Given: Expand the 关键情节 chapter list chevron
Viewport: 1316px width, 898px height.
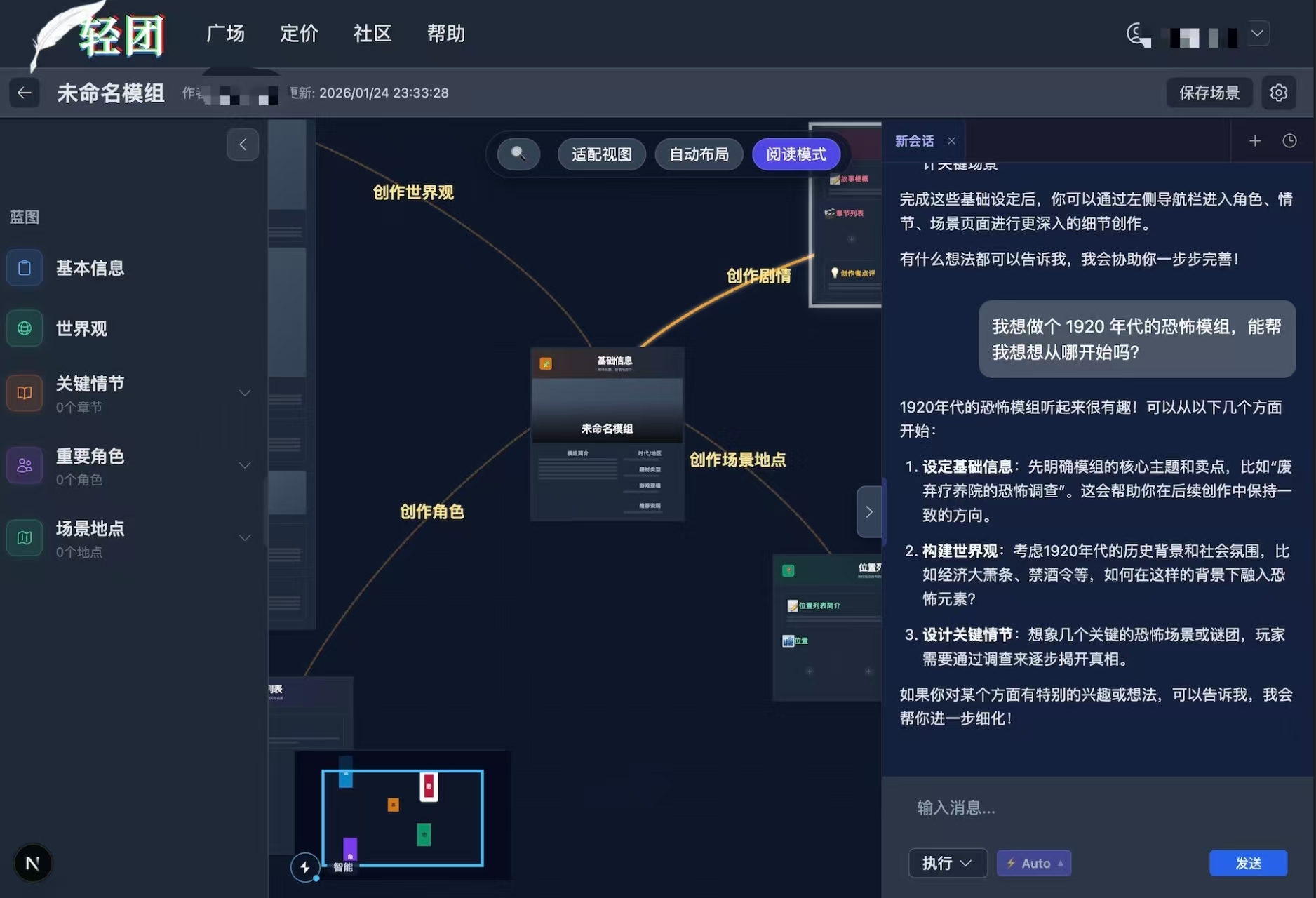Looking at the screenshot, I should tap(245, 393).
